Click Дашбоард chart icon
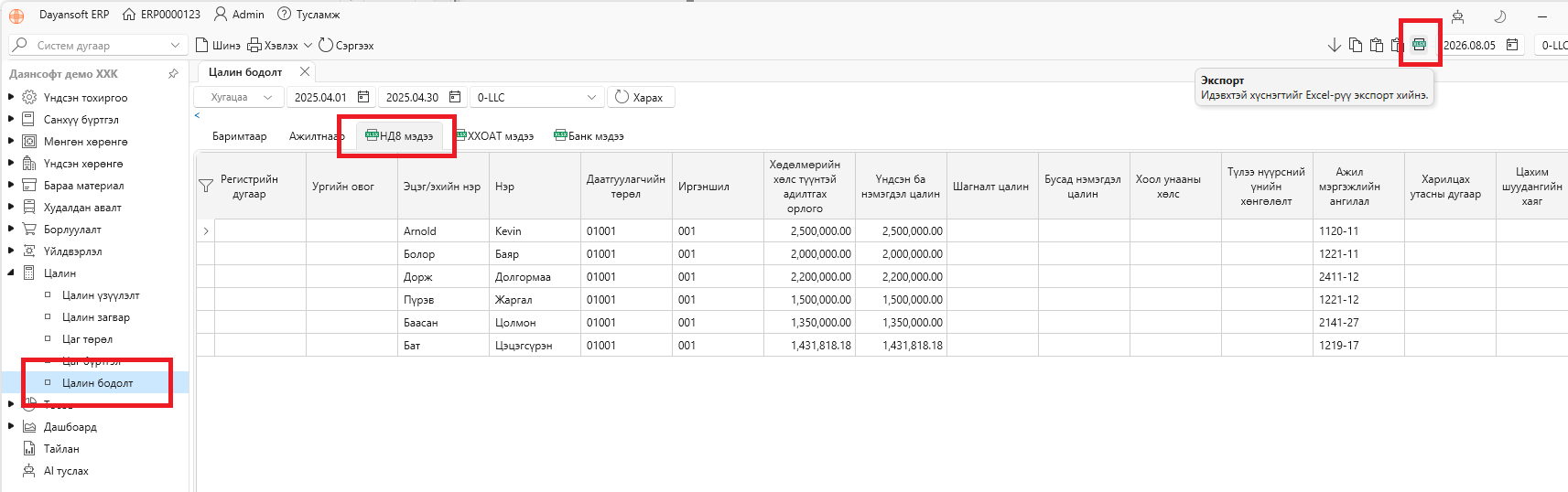Screen dimensions: 1568x492 [x=29, y=426]
